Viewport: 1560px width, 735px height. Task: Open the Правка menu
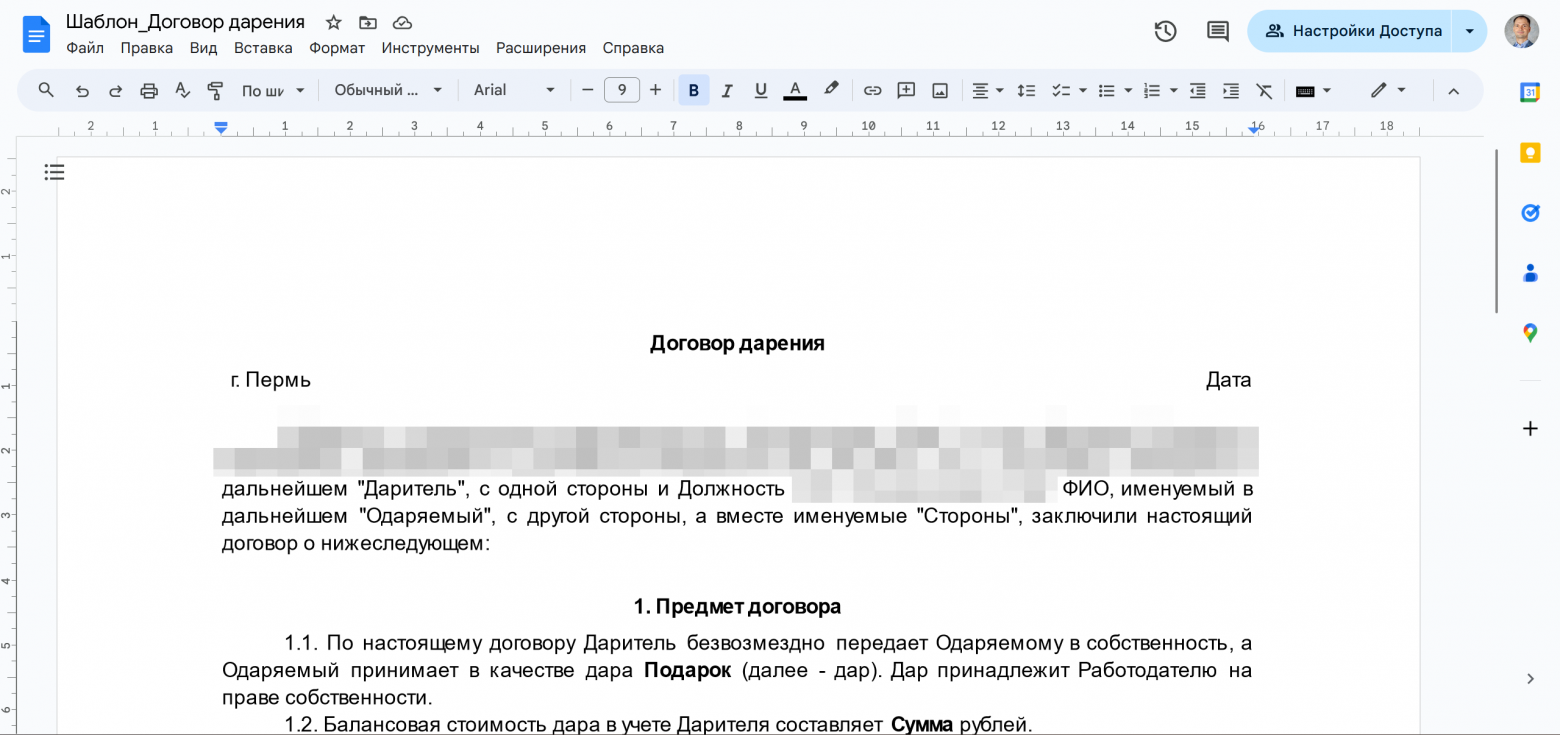(x=147, y=48)
